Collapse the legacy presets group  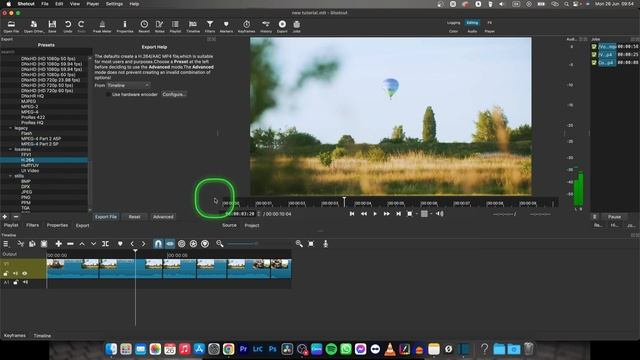[x=11, y=128]
